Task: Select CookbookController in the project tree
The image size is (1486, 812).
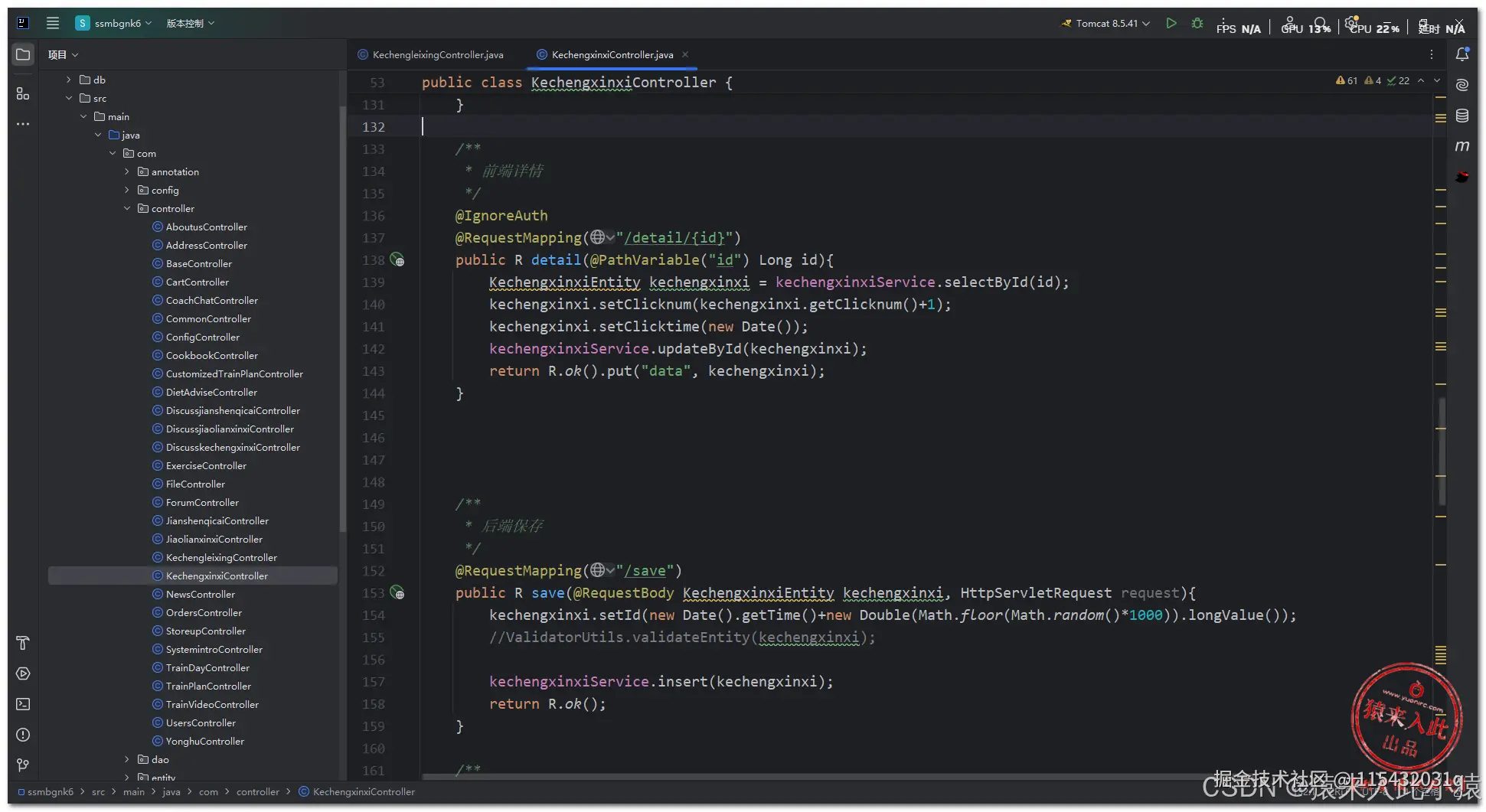Action: click(205, 355)
